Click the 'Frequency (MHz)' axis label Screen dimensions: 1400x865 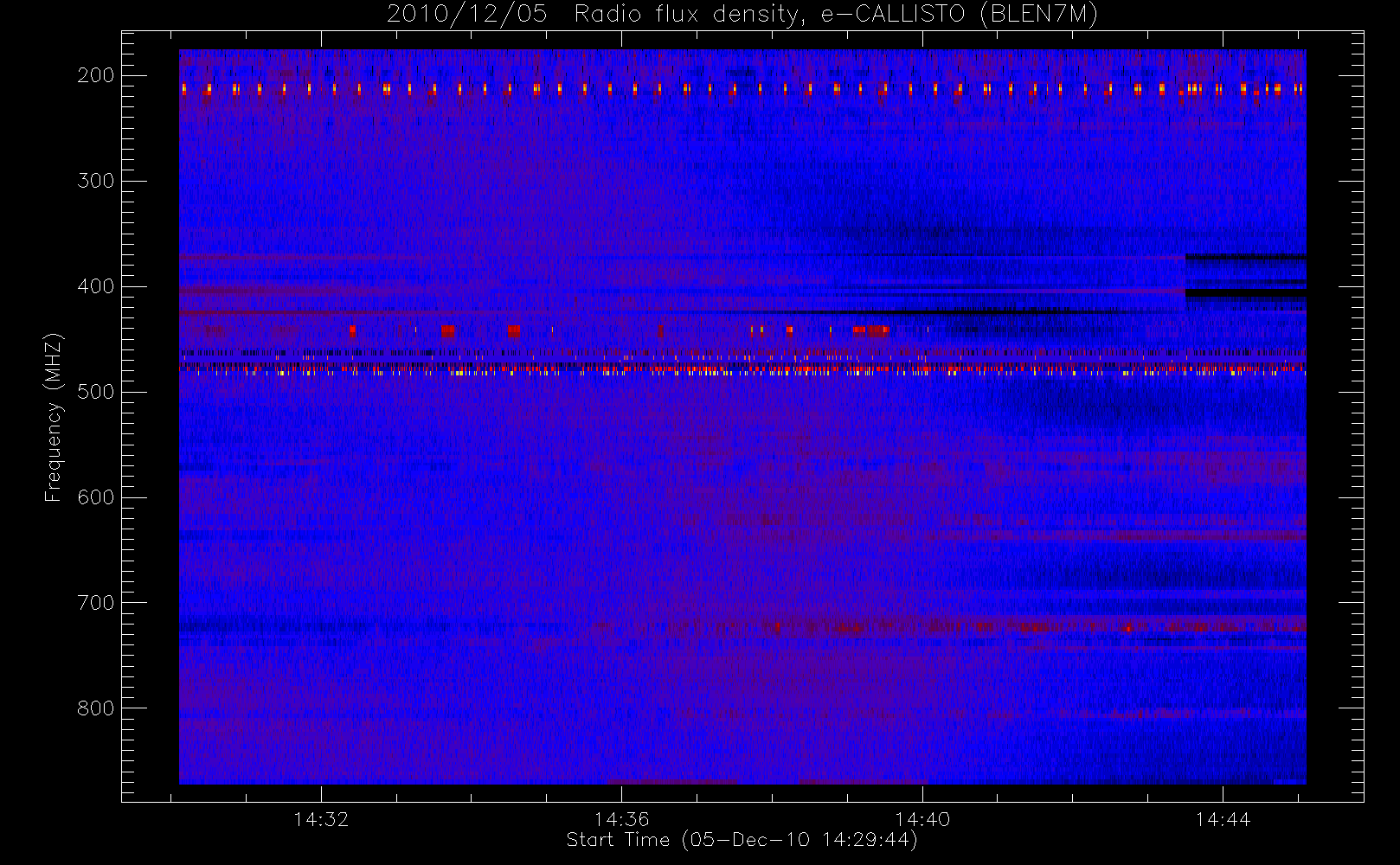[x=54, y=417]
